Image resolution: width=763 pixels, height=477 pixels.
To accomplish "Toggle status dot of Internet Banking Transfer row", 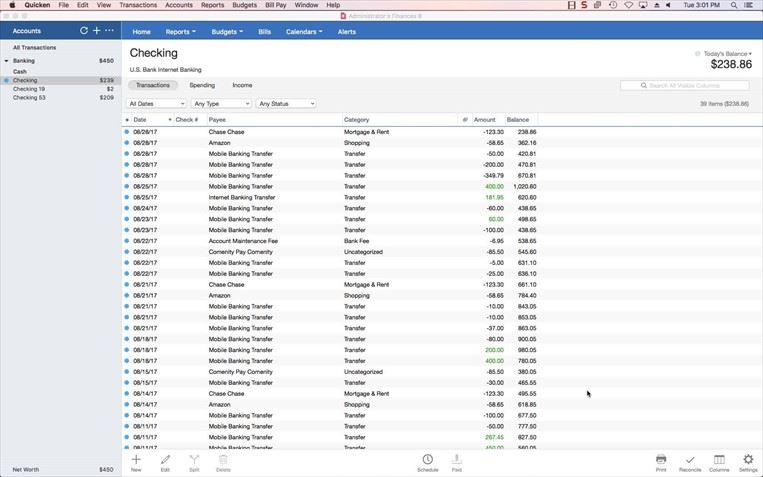I will pyautogui.click(x=127, y=197).
